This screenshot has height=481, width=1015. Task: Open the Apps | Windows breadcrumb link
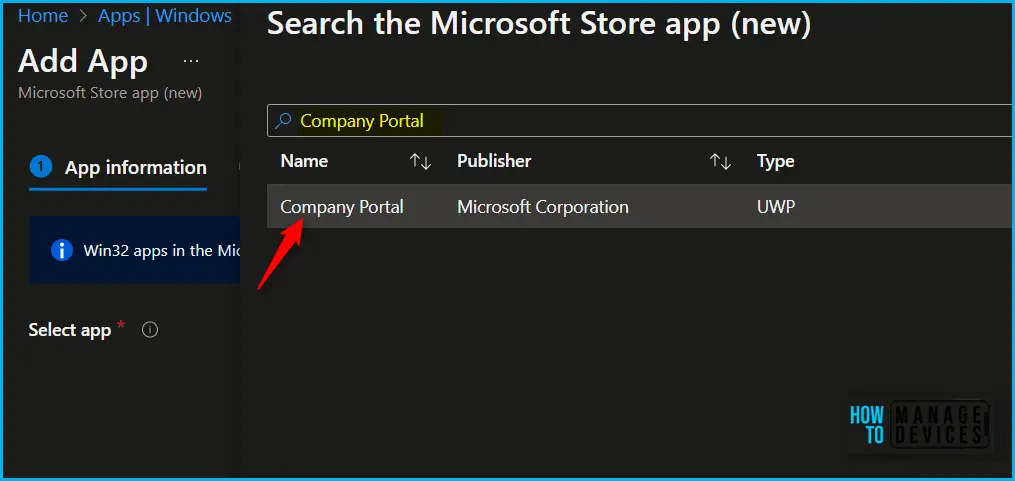point(164,16)
